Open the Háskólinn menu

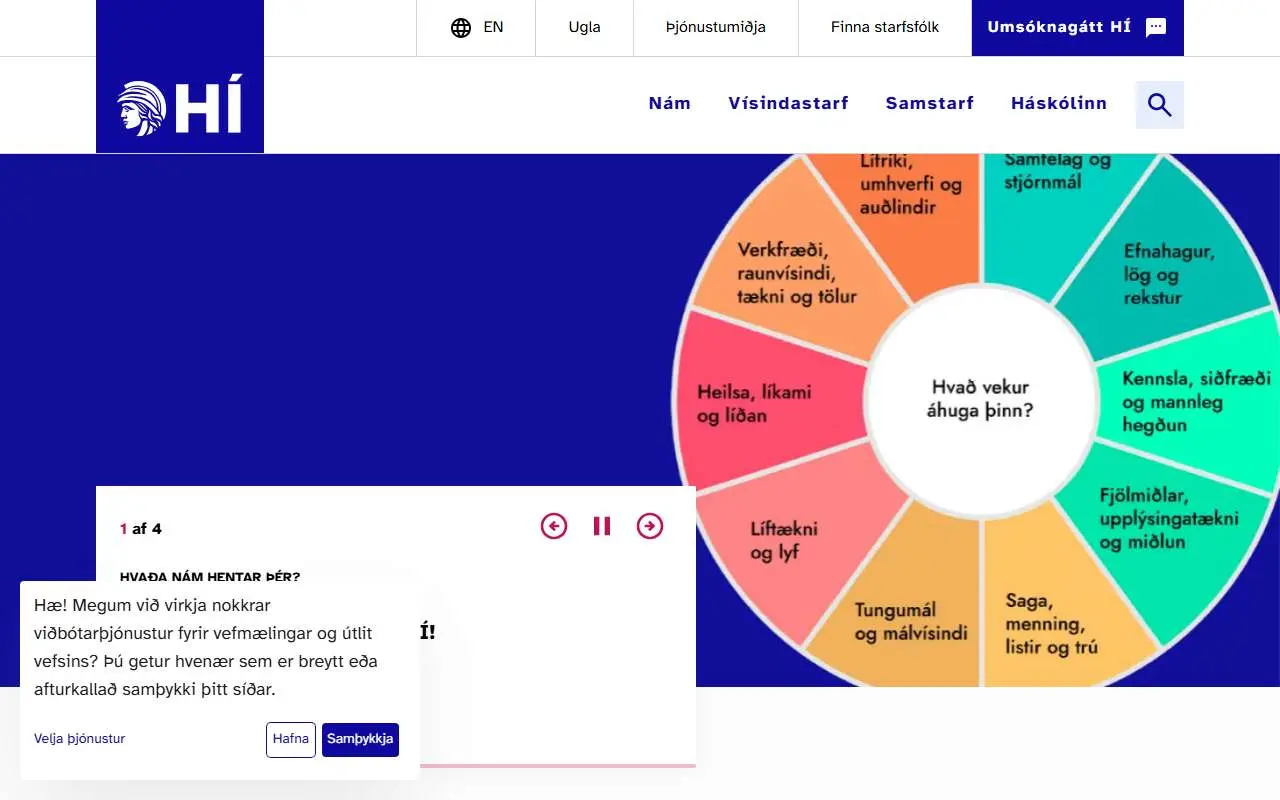coord(1059,103)
